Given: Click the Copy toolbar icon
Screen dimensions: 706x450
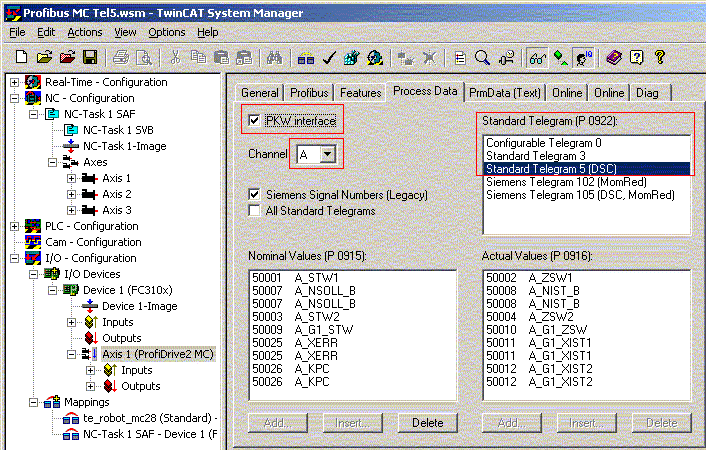Looking at the screenshot, I should click(x=198, y=57).
